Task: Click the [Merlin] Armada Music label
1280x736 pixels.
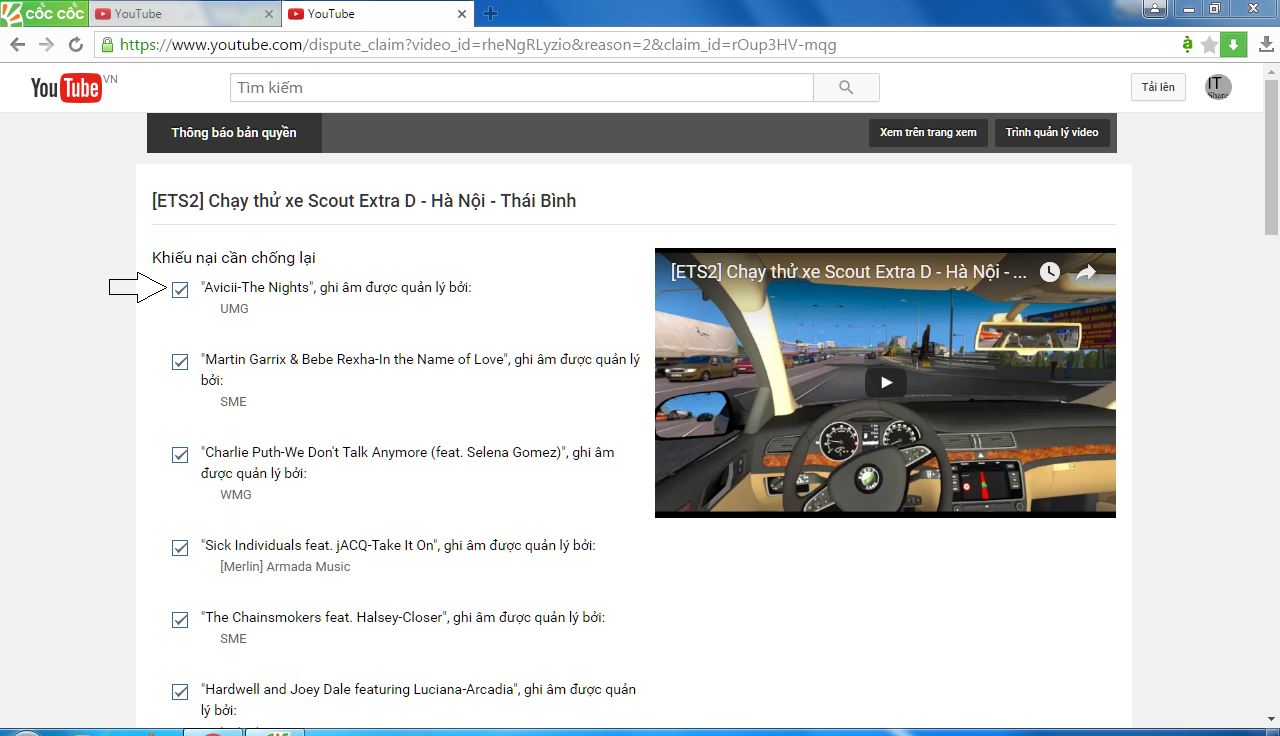Action: (x=285, y=567)
